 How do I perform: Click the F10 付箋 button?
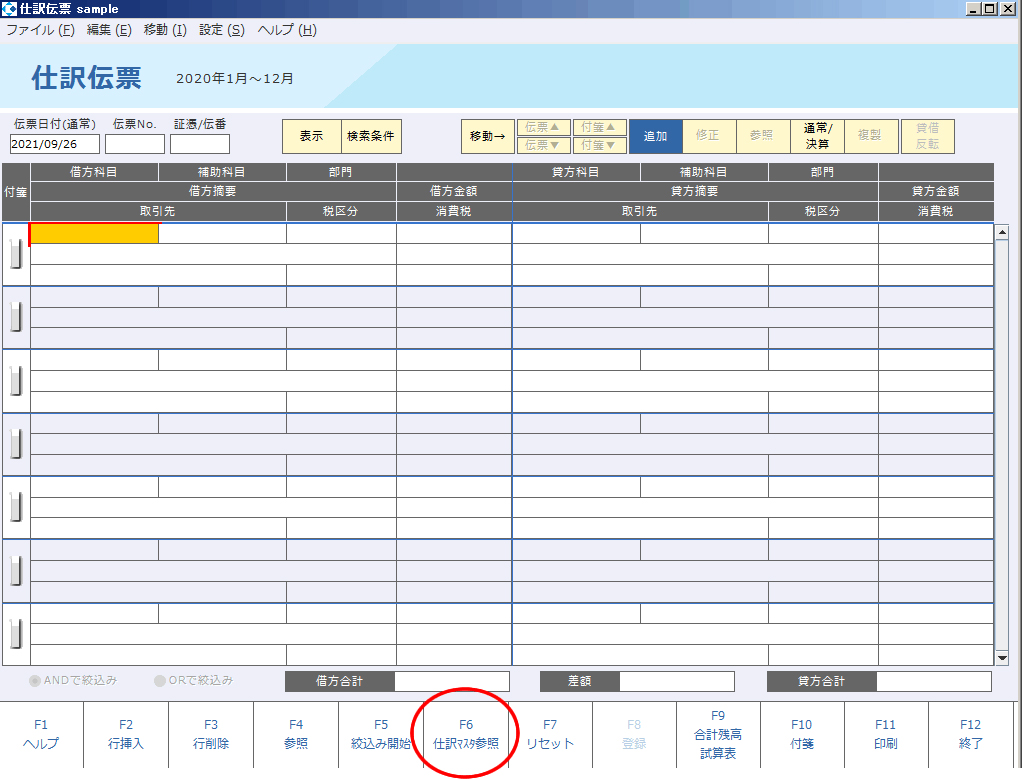tap(802, 735)
